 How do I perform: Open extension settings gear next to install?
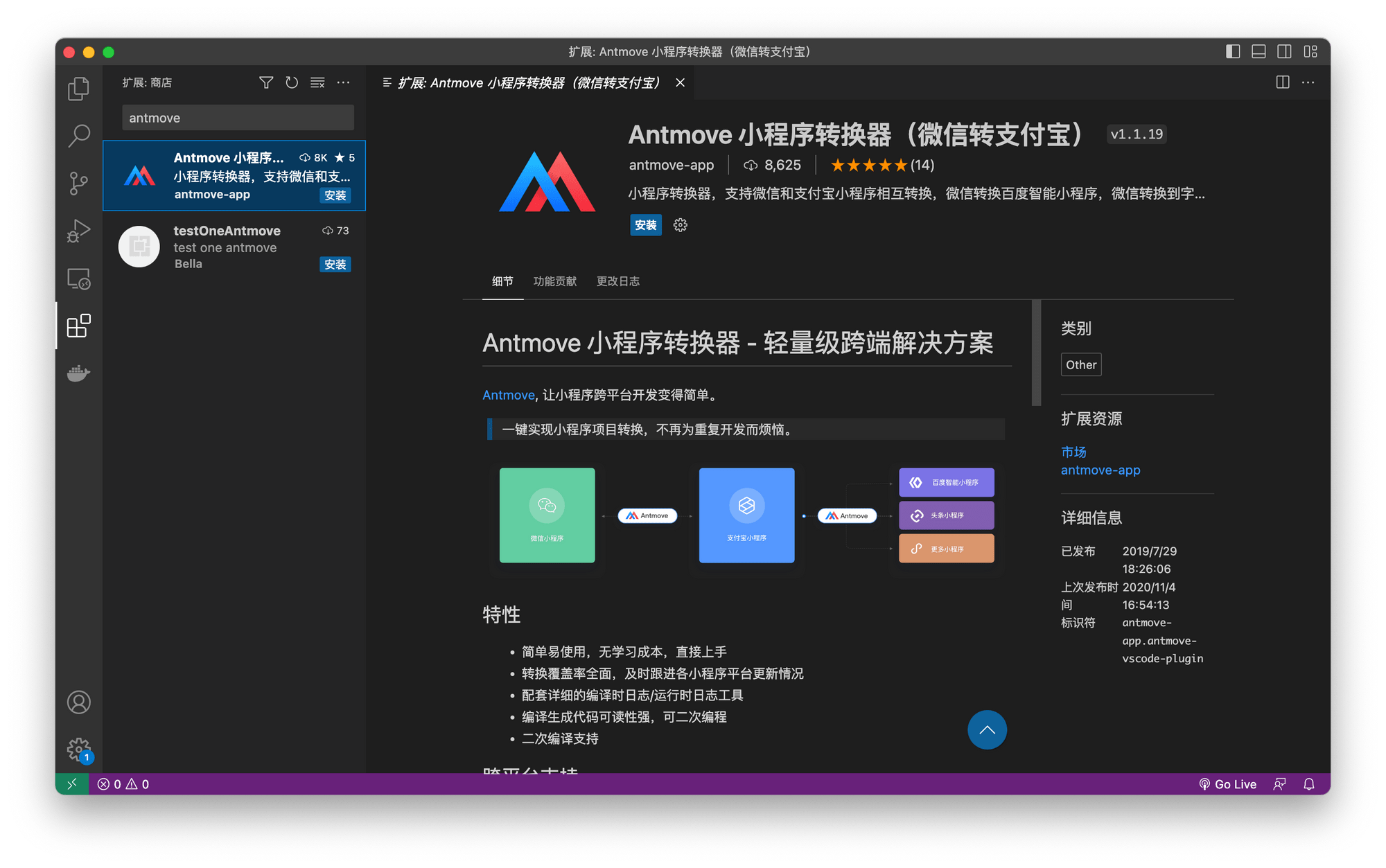point(681,225)
